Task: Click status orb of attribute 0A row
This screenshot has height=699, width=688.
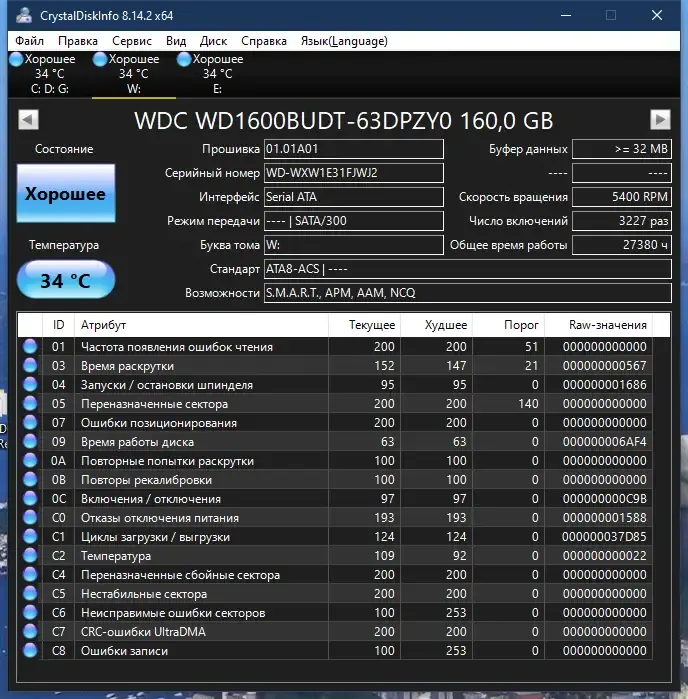Action: [x=30, y=461]
